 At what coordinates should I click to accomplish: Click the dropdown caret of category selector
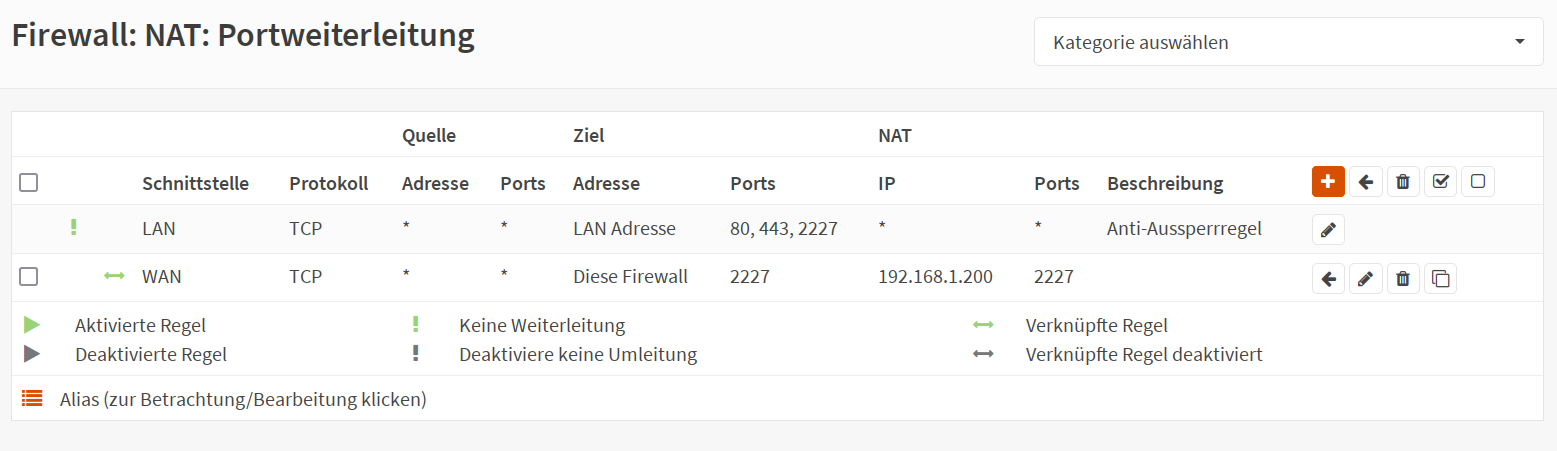(x=1520, y=42)
